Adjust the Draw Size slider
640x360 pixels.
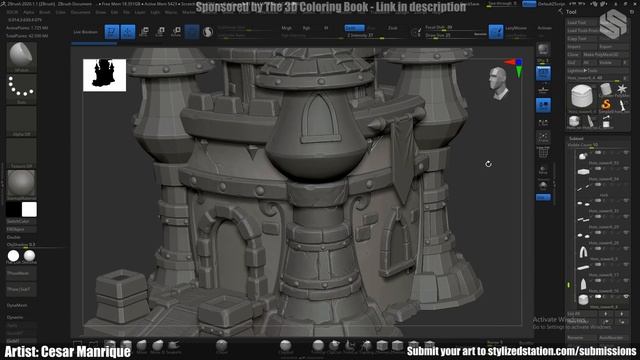tap(455, 36)
